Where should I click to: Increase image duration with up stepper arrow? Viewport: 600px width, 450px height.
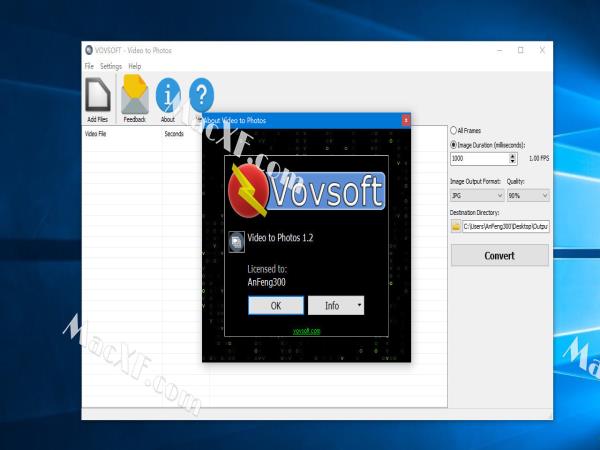[x=512, y=155]
